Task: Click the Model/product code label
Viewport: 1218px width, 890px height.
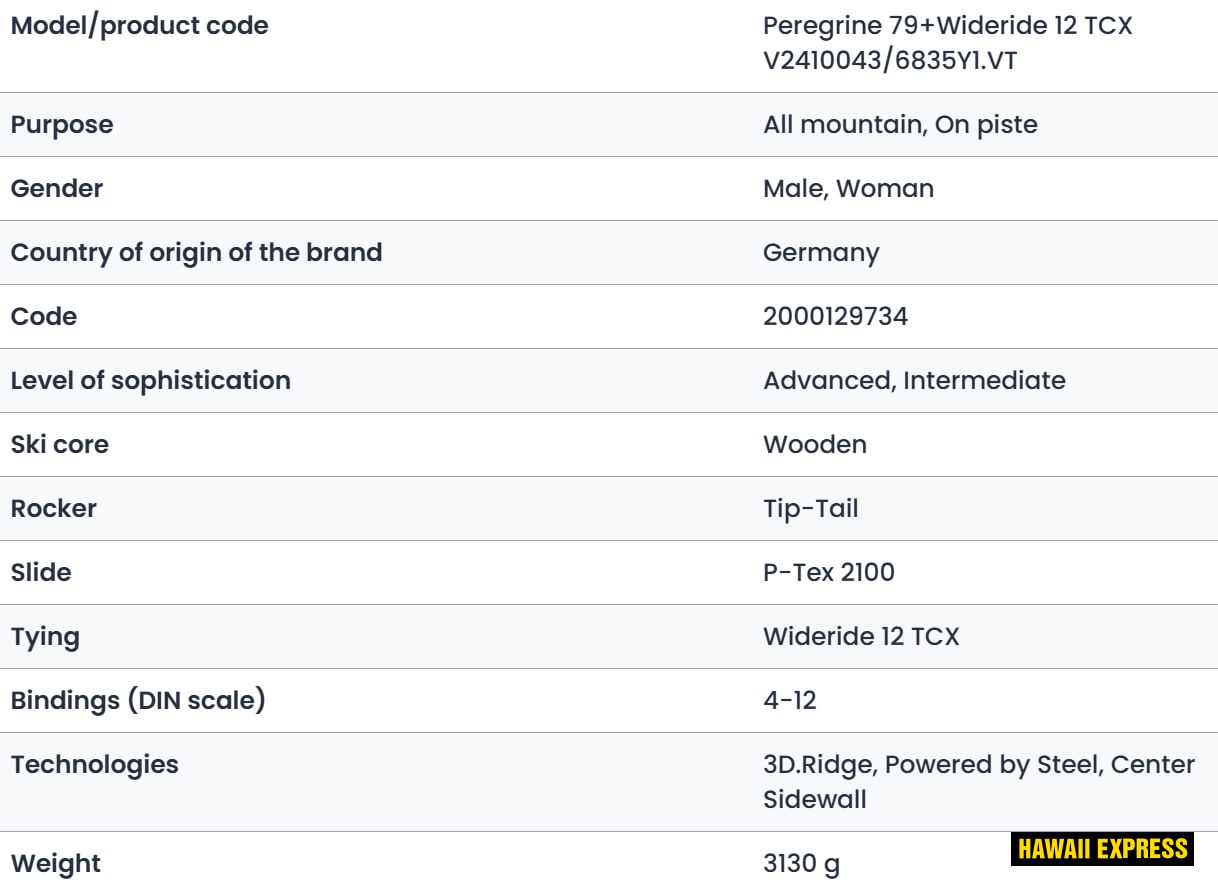Action: tap(140, 26)
